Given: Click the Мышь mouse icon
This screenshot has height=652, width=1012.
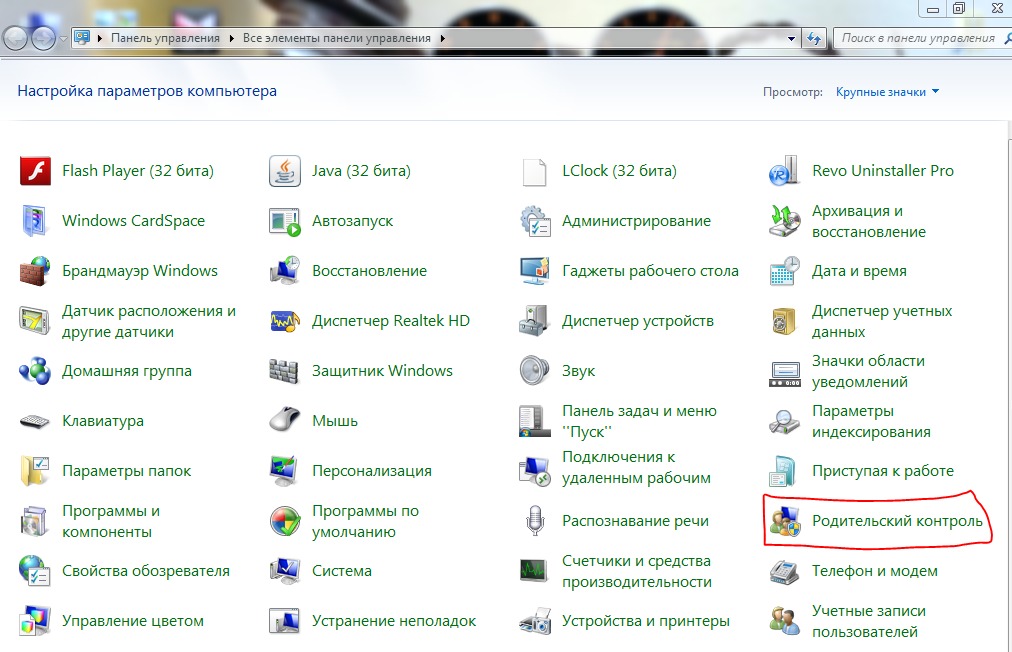Looking at the screenshot, I should [285, 420].
